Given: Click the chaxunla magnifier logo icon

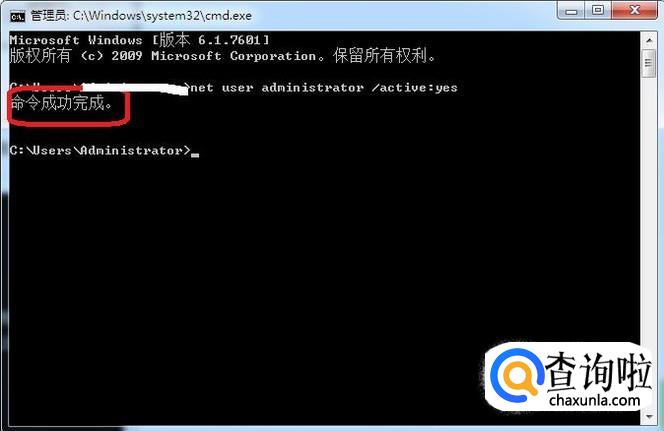Looking at the screenshot, I should click(x=517, y=376).
